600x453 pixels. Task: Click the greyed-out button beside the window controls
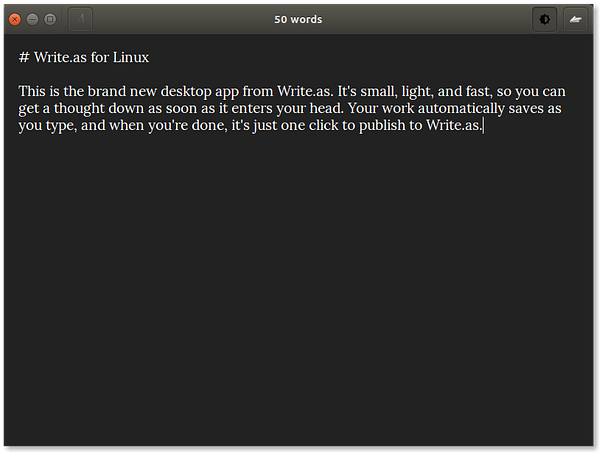pos(81,19)
